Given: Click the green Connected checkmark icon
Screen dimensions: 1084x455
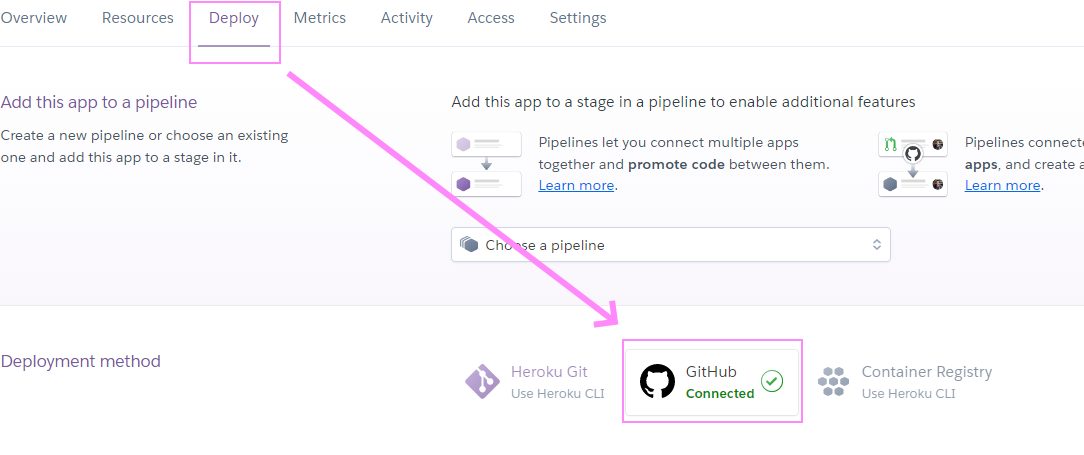Looking at the screenshot, I should point(772,381).
